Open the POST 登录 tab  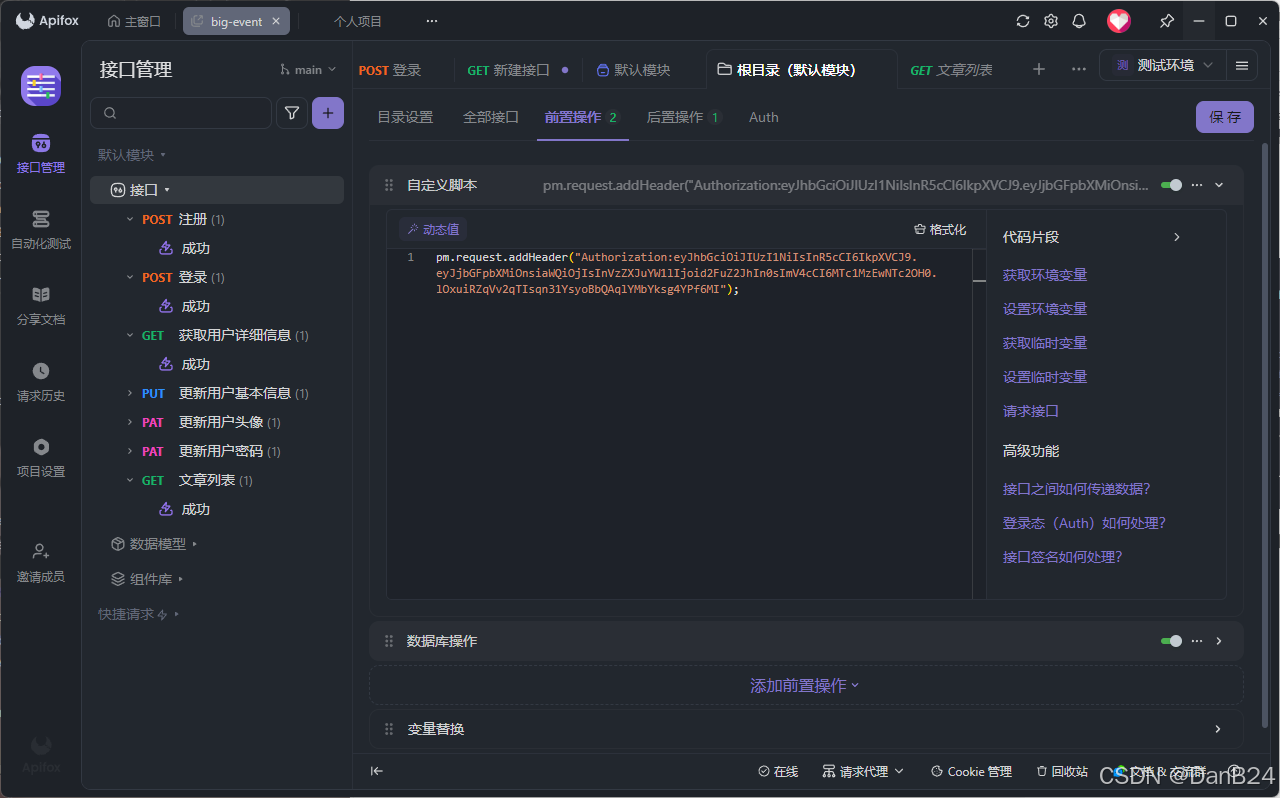tap(390, 70)
